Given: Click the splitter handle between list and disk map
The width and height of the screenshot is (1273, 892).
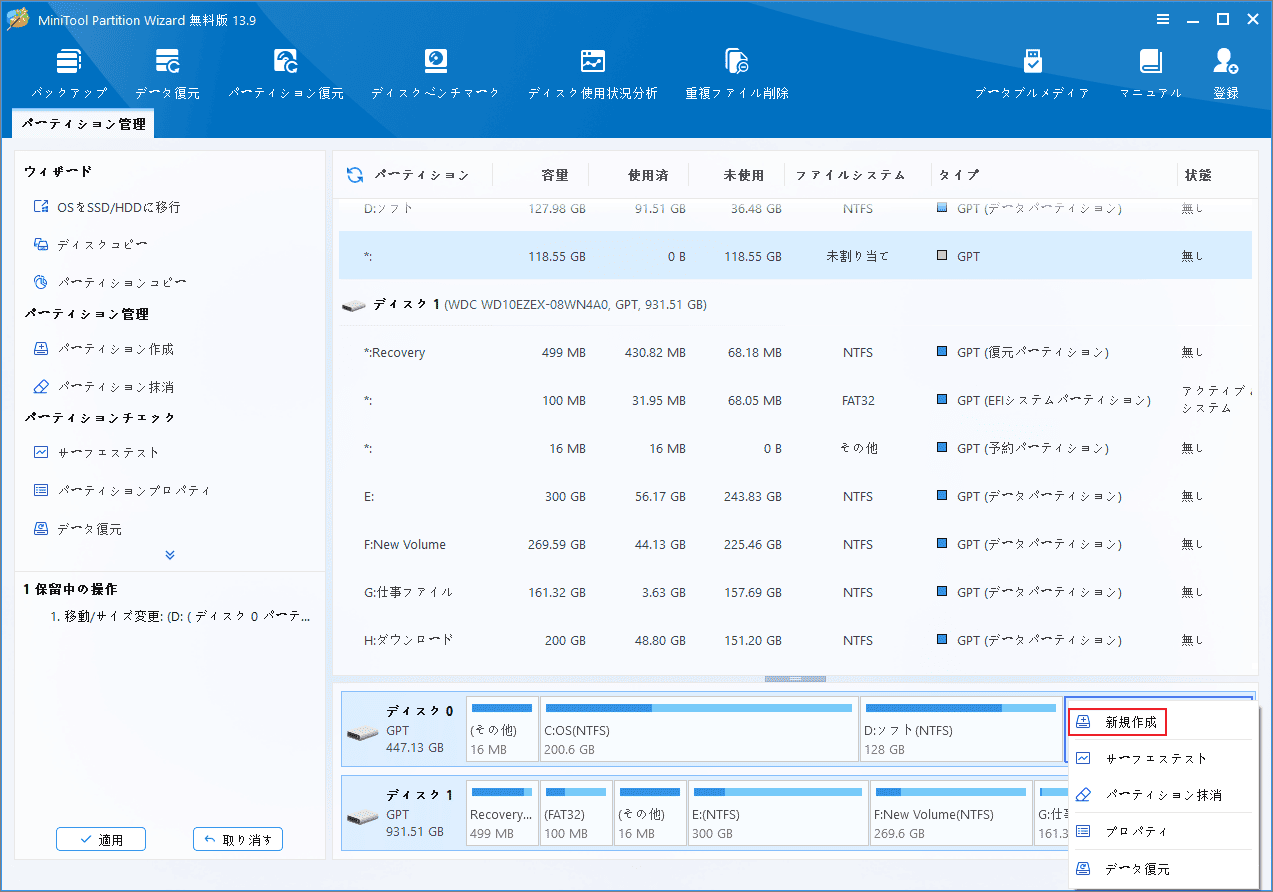Looking at the screenshot, I should 795,679.
